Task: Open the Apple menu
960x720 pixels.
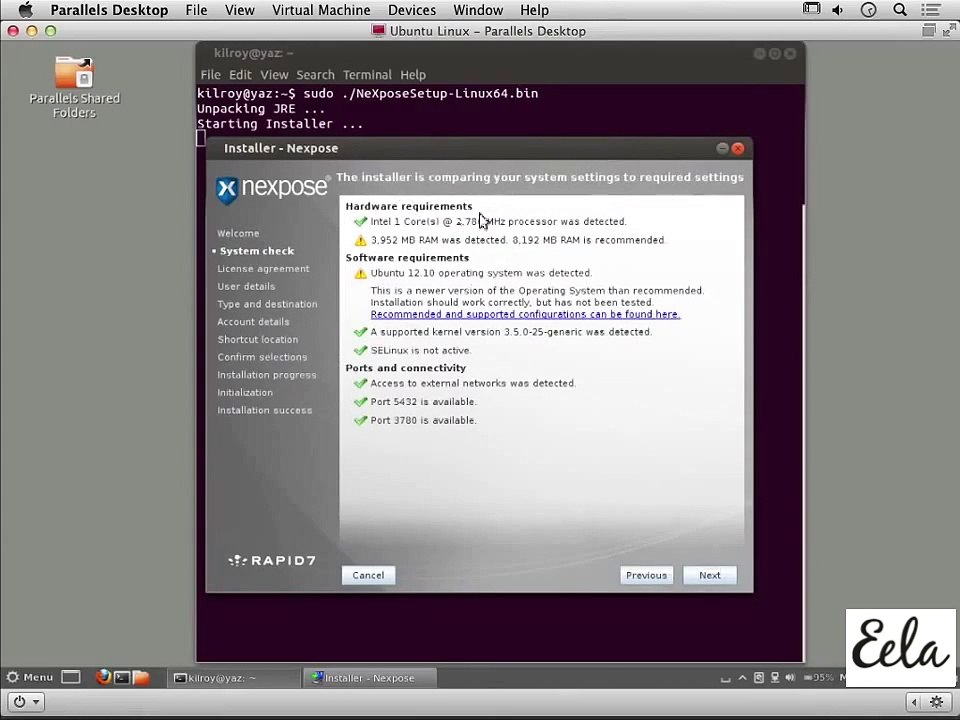Action: click(x=25, y=10)
